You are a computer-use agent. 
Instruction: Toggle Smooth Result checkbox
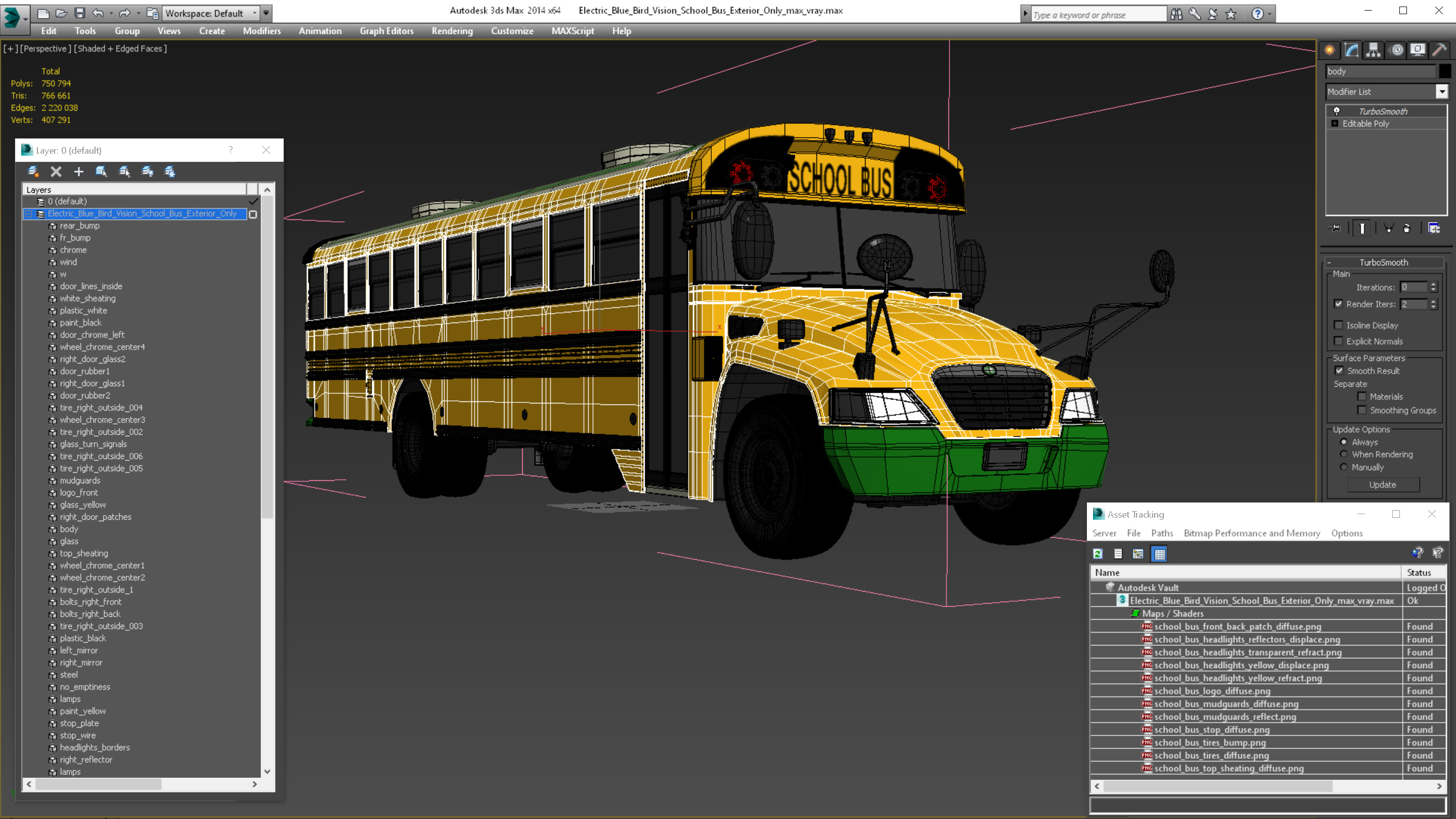pos(1339,371)
